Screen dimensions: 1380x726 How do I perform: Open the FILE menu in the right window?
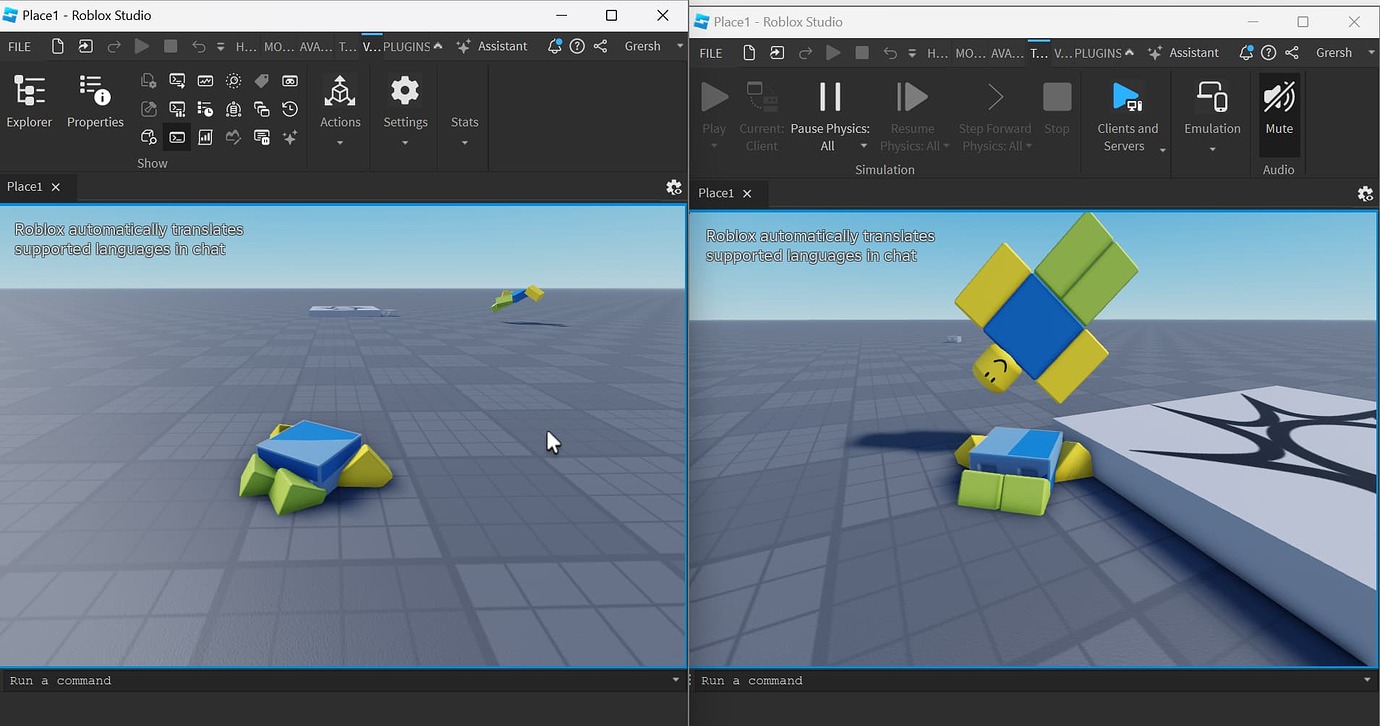tap(710, 52)
